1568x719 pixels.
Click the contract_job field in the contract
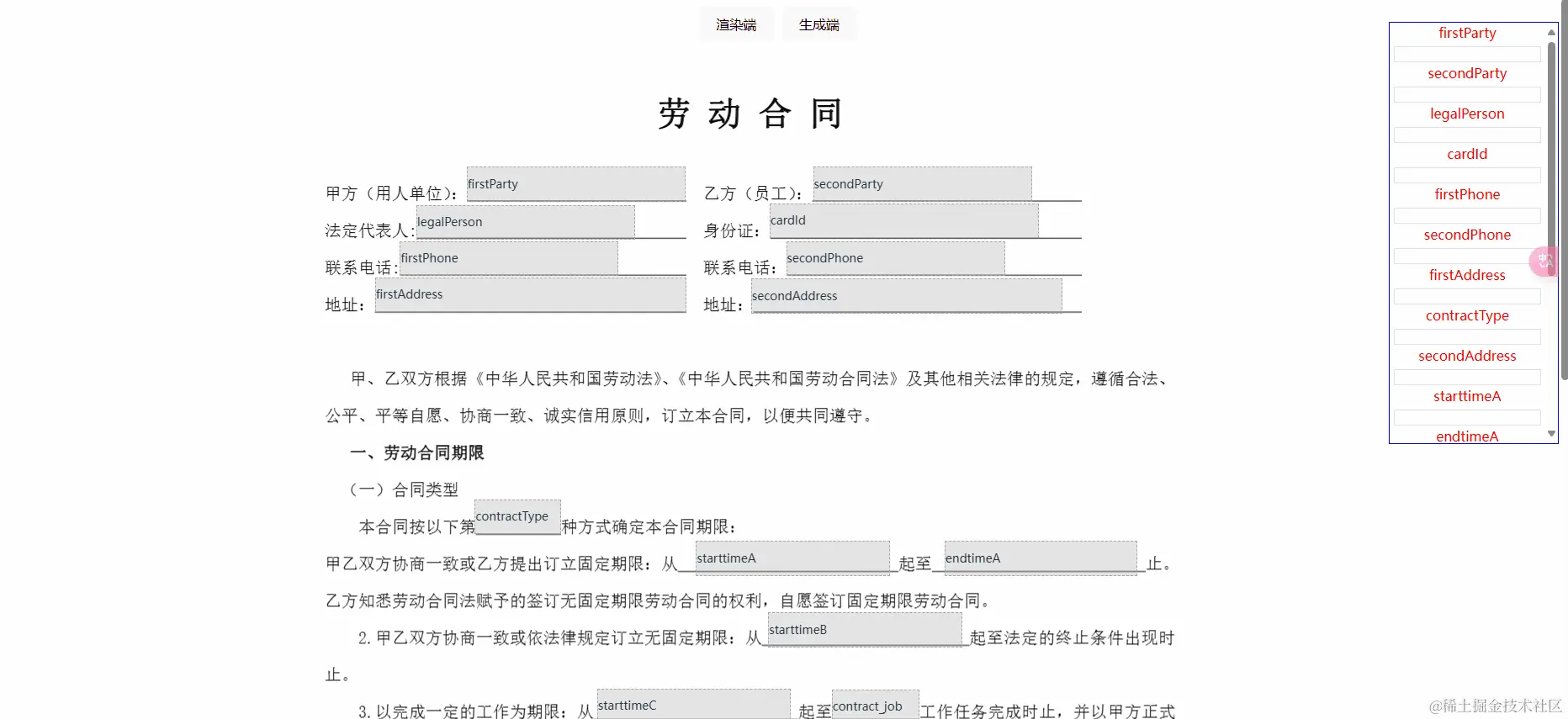(x=875, y=705)
